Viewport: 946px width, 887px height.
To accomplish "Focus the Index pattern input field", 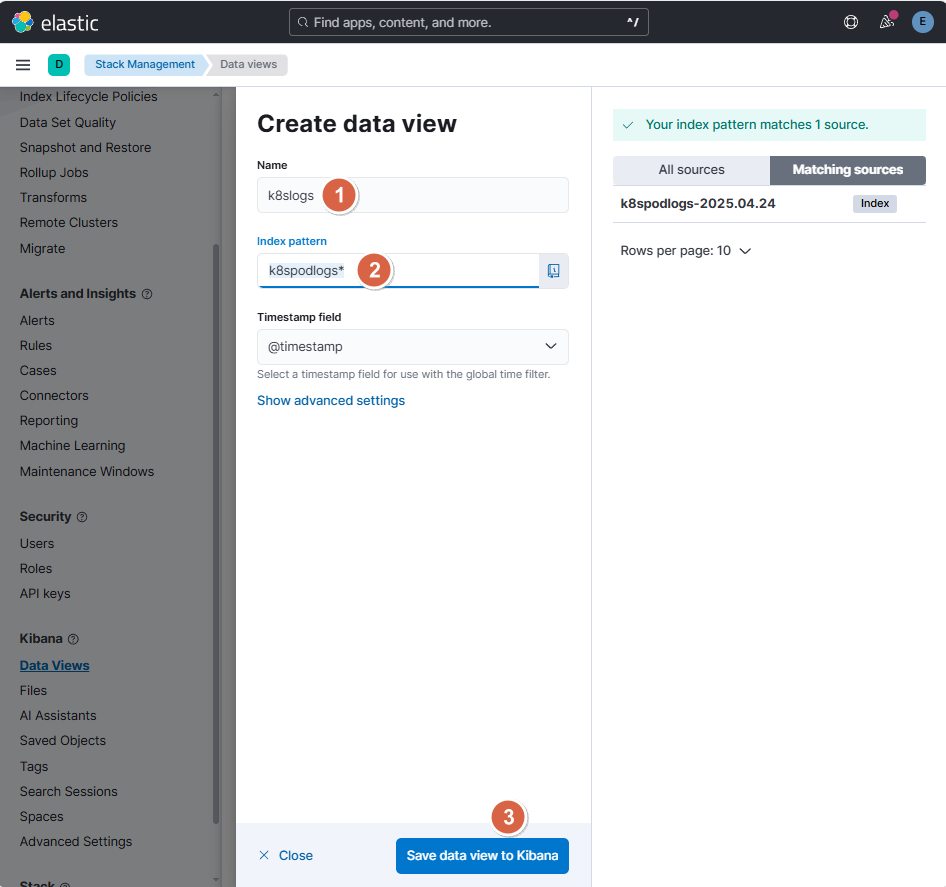I will tap(398, 271).
